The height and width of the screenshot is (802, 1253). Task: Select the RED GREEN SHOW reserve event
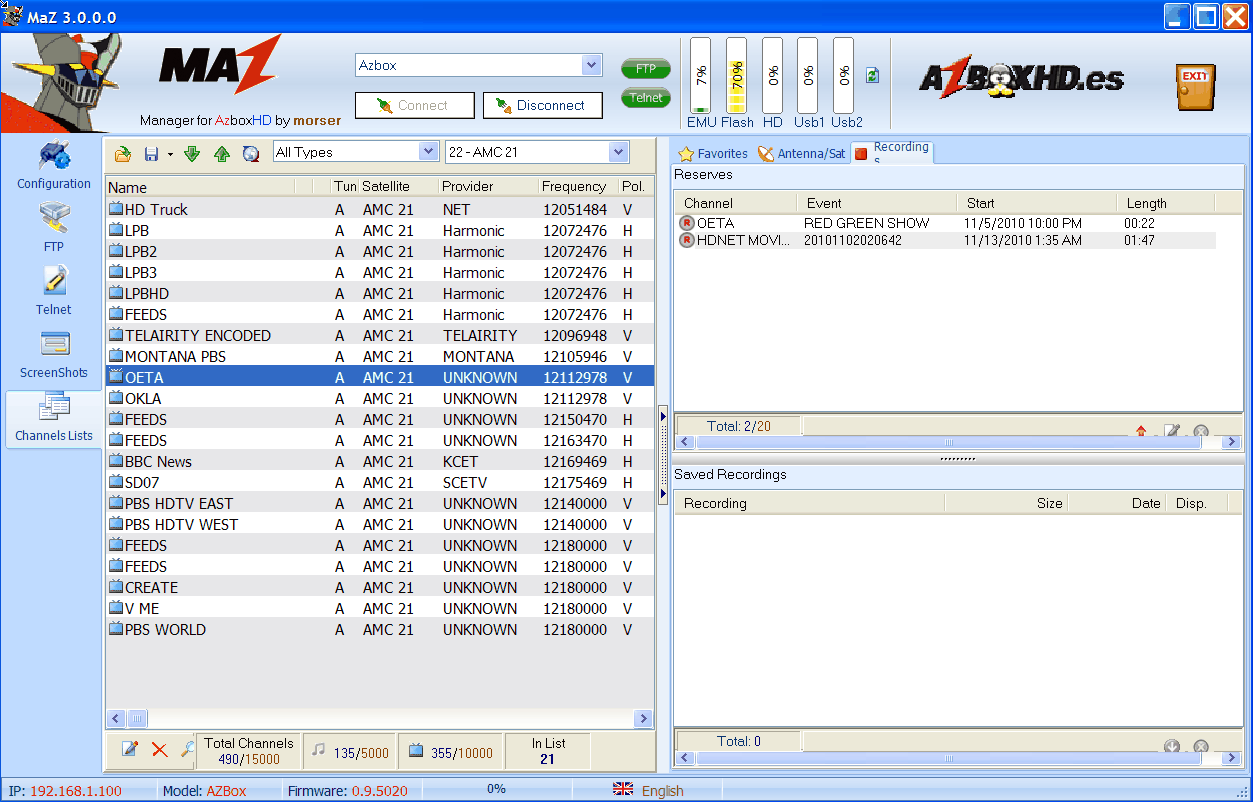click(x=867, y=223)
